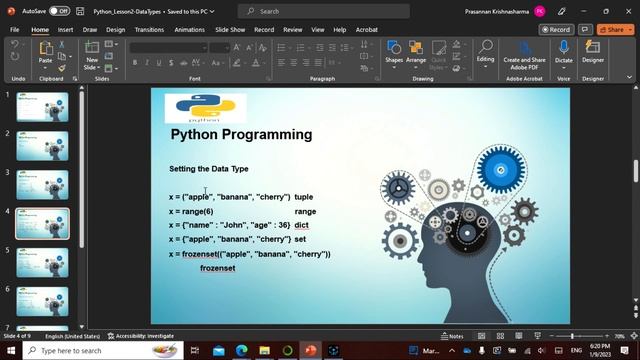This screenshot has height=360, width=640.
Task: Open the Design tab
Action: pos(116,30)
